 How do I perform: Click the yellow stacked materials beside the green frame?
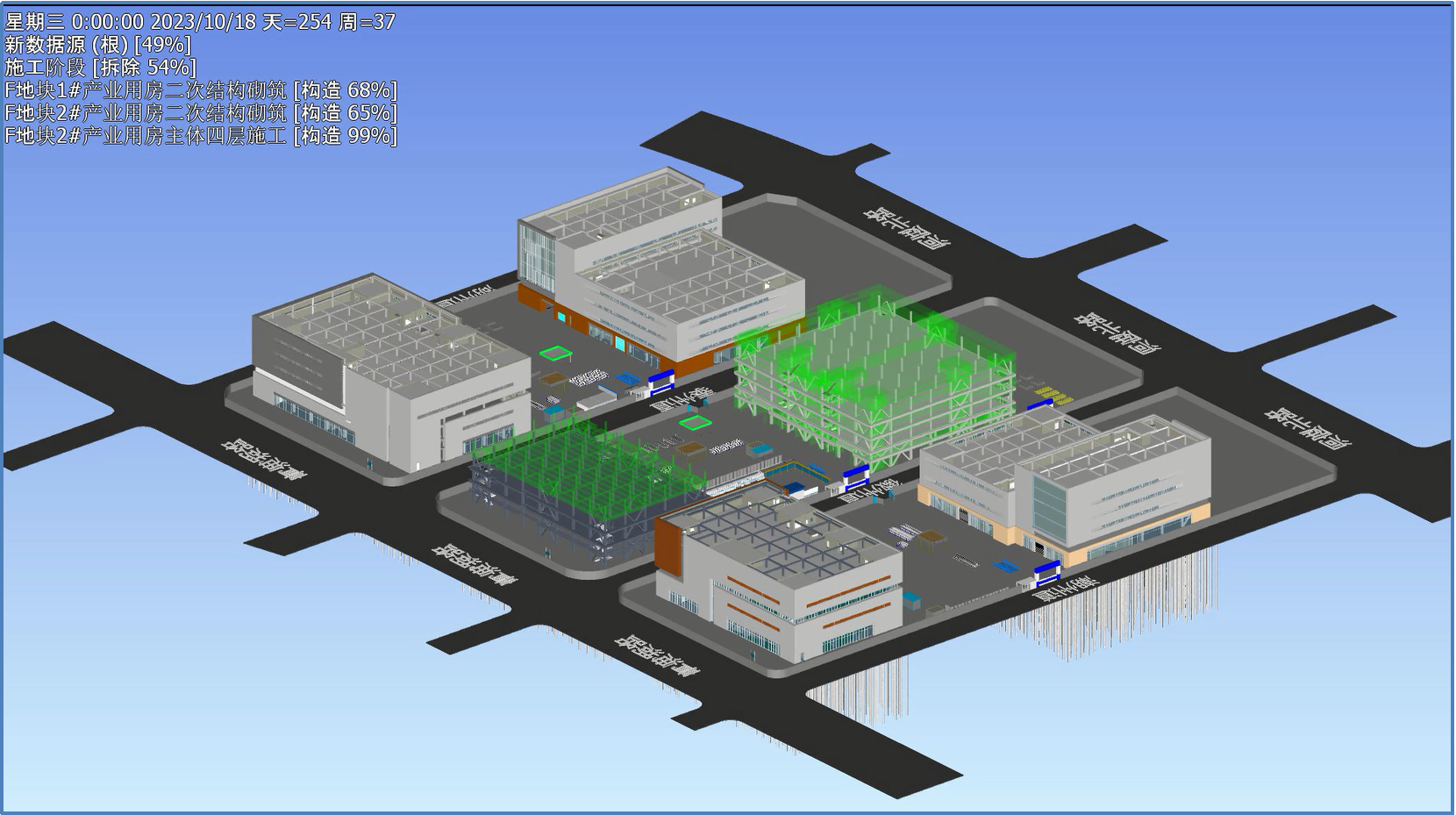pyautogui.click(x=1050, y=395)
